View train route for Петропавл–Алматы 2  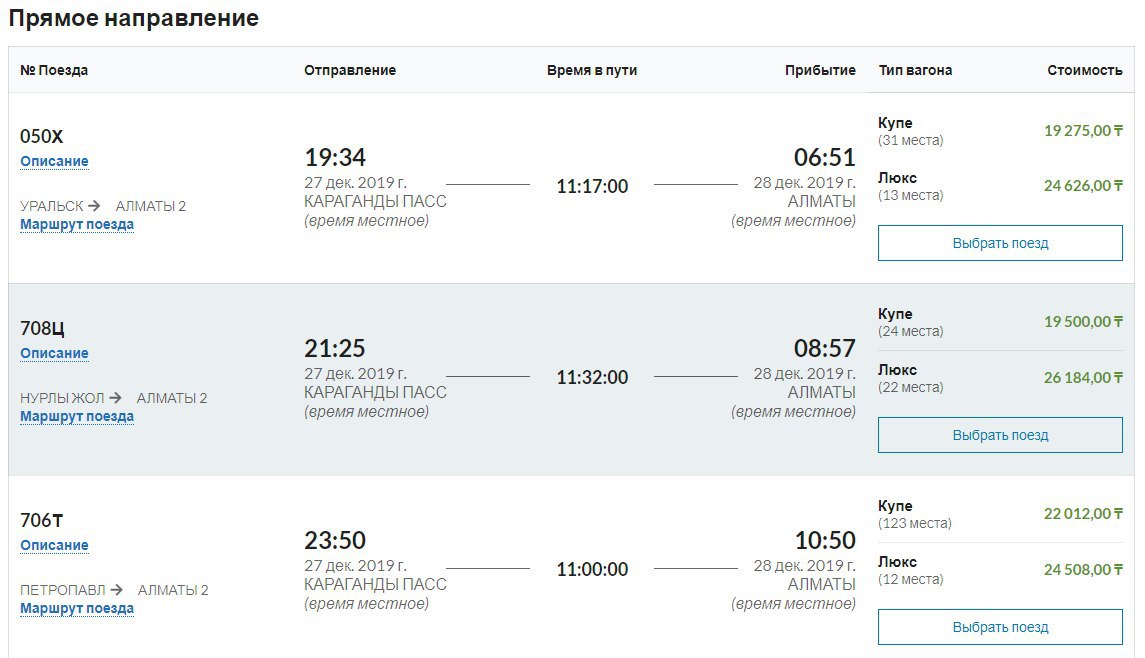(77, 608)
